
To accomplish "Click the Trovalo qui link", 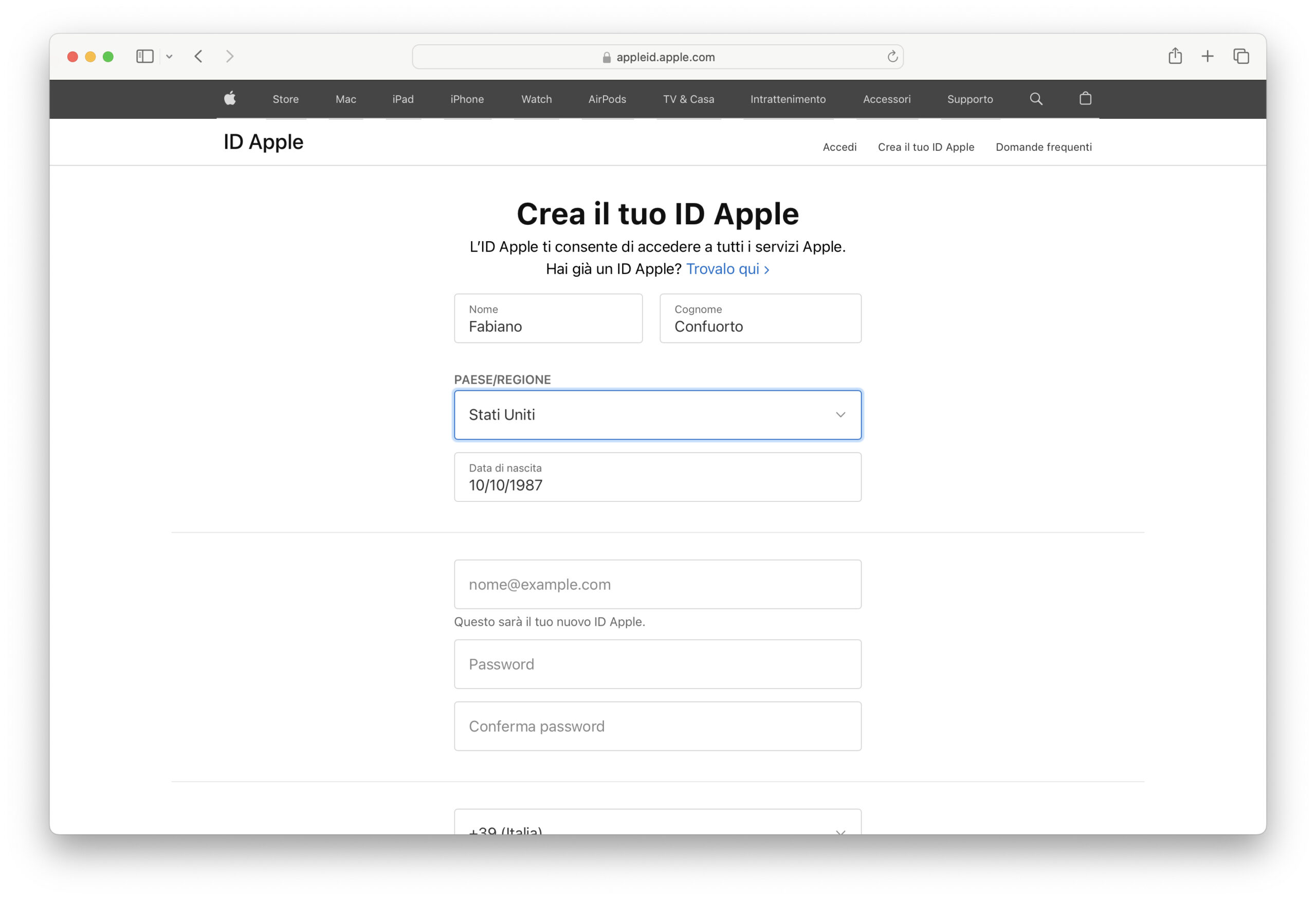I will (x=727, y=269).
